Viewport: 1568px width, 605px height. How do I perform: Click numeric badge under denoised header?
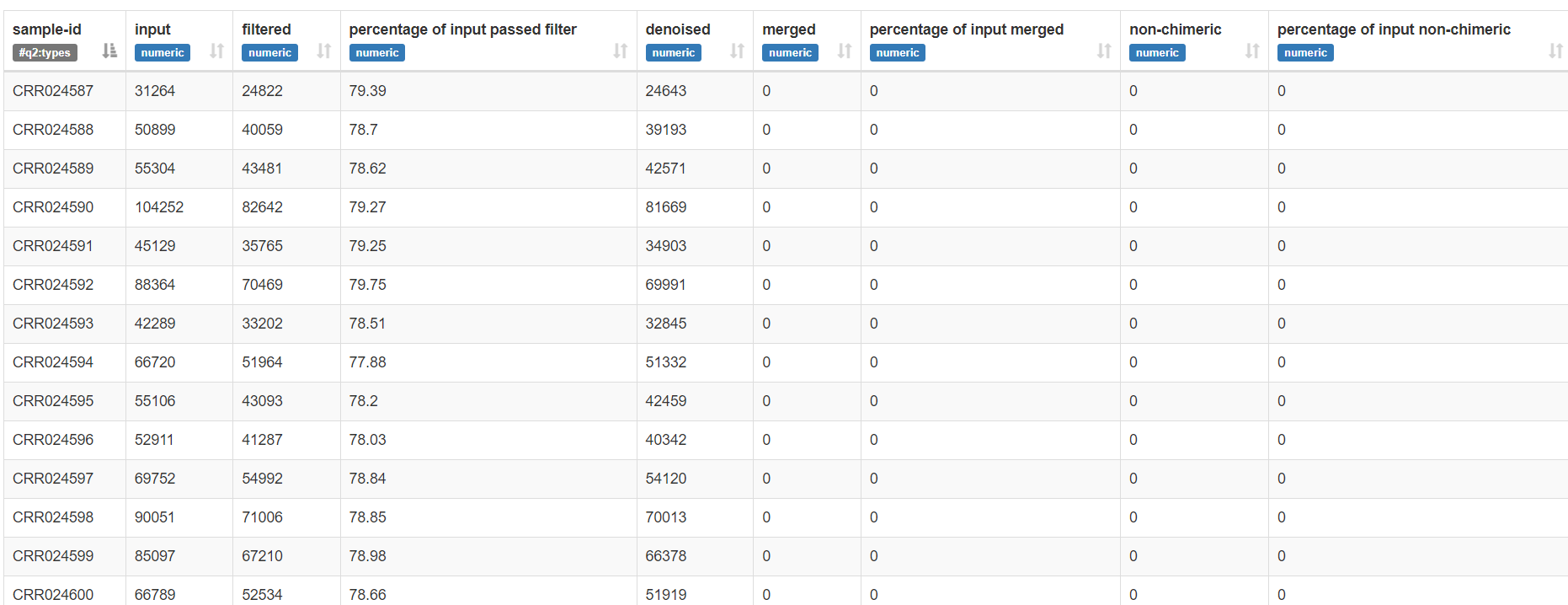pos(673,53)
